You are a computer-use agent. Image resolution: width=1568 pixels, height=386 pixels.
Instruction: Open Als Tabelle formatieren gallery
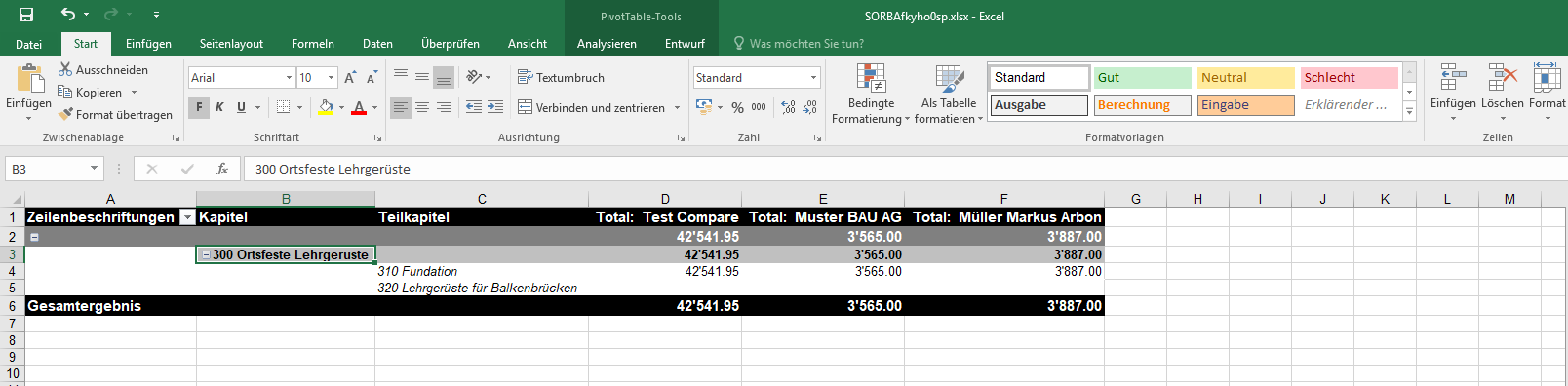point(949,94)
